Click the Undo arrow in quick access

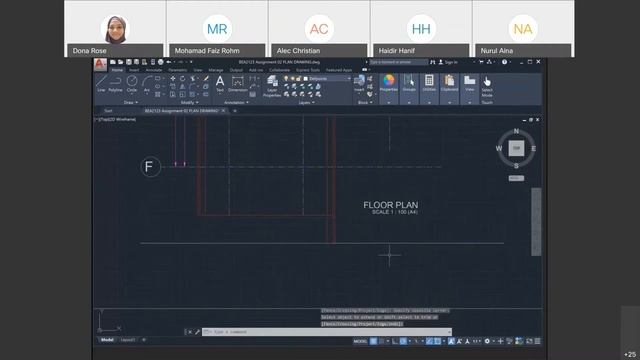tap(169, 62)
